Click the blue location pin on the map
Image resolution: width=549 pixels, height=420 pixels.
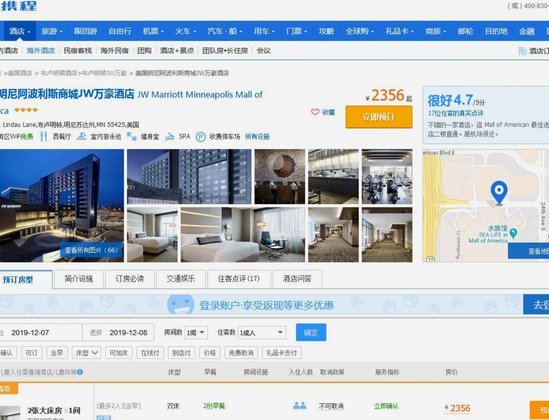click(x=499, y=192)
